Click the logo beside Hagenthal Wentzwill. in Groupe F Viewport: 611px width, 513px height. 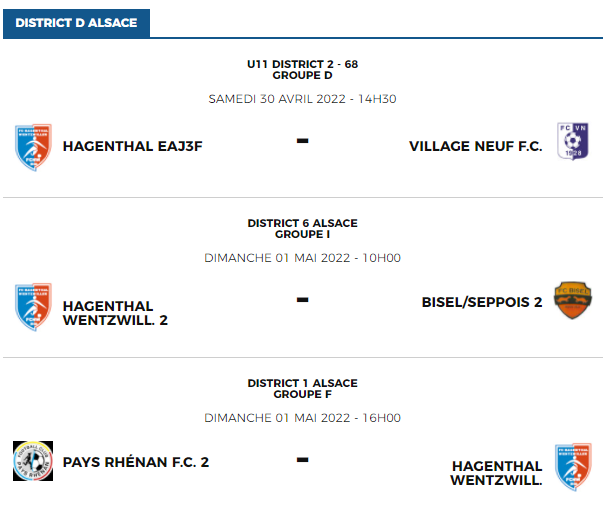(573, 467)
